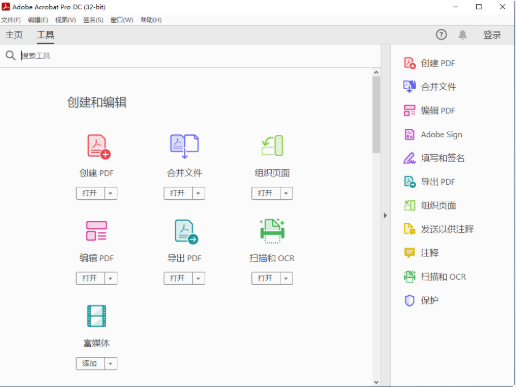516x387 pixels.
Task: Open the 视图(V) menu
Action: tap(65, 20)
